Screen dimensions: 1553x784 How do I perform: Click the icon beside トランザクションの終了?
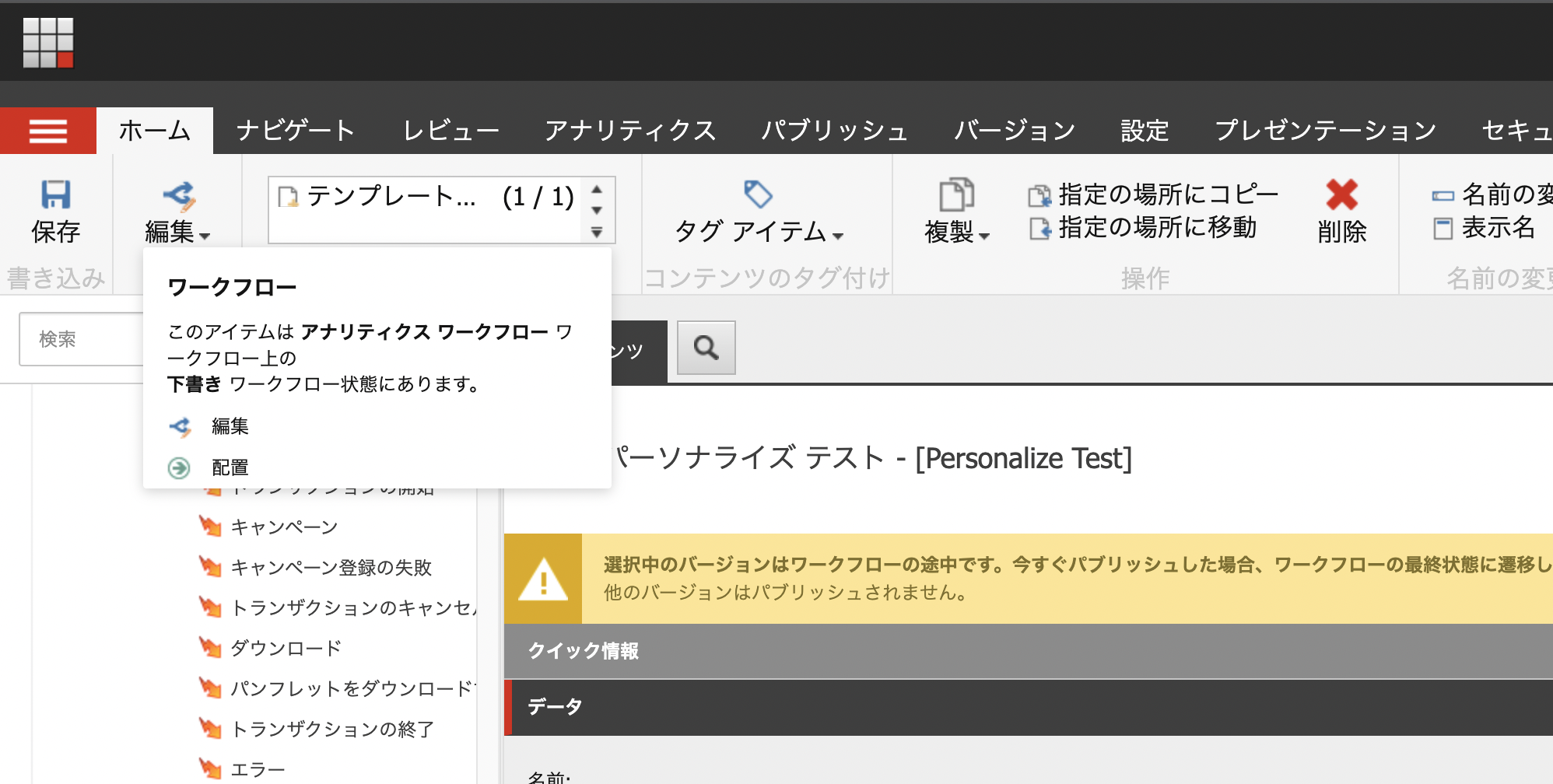[210, 729]
